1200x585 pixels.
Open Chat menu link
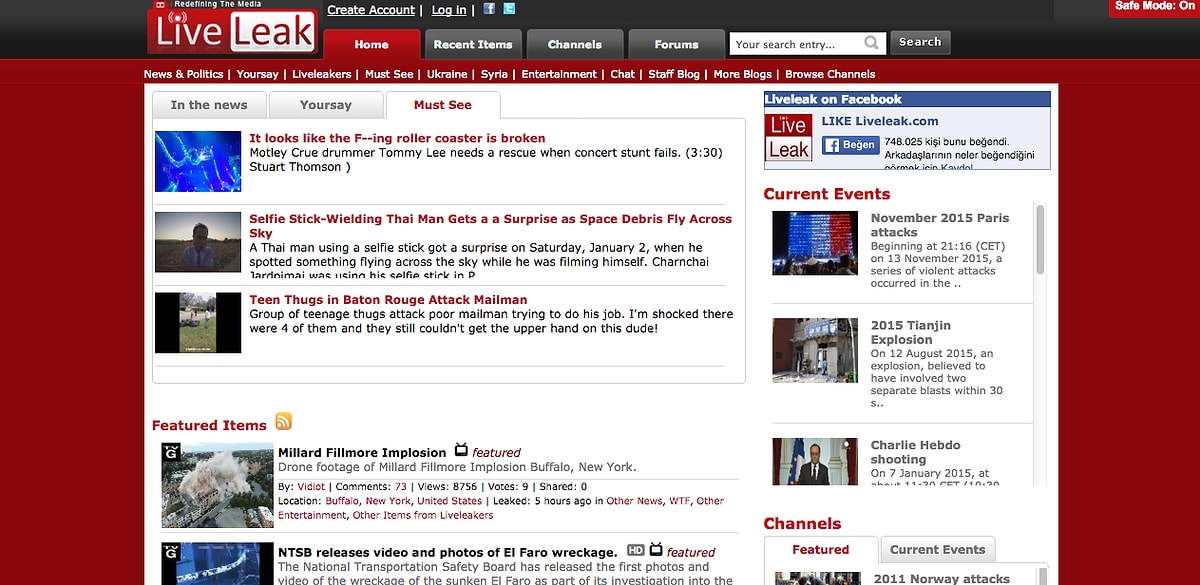point(622,74)
